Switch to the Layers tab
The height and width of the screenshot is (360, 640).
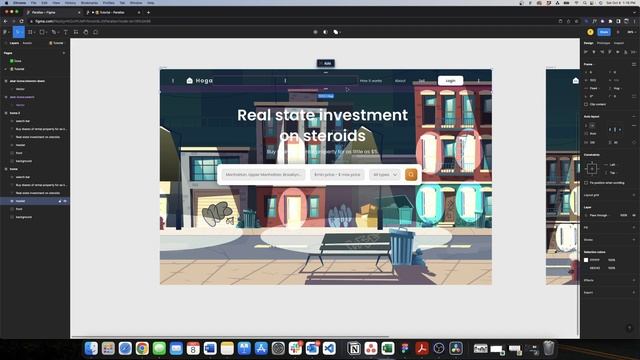coord(14,43)
